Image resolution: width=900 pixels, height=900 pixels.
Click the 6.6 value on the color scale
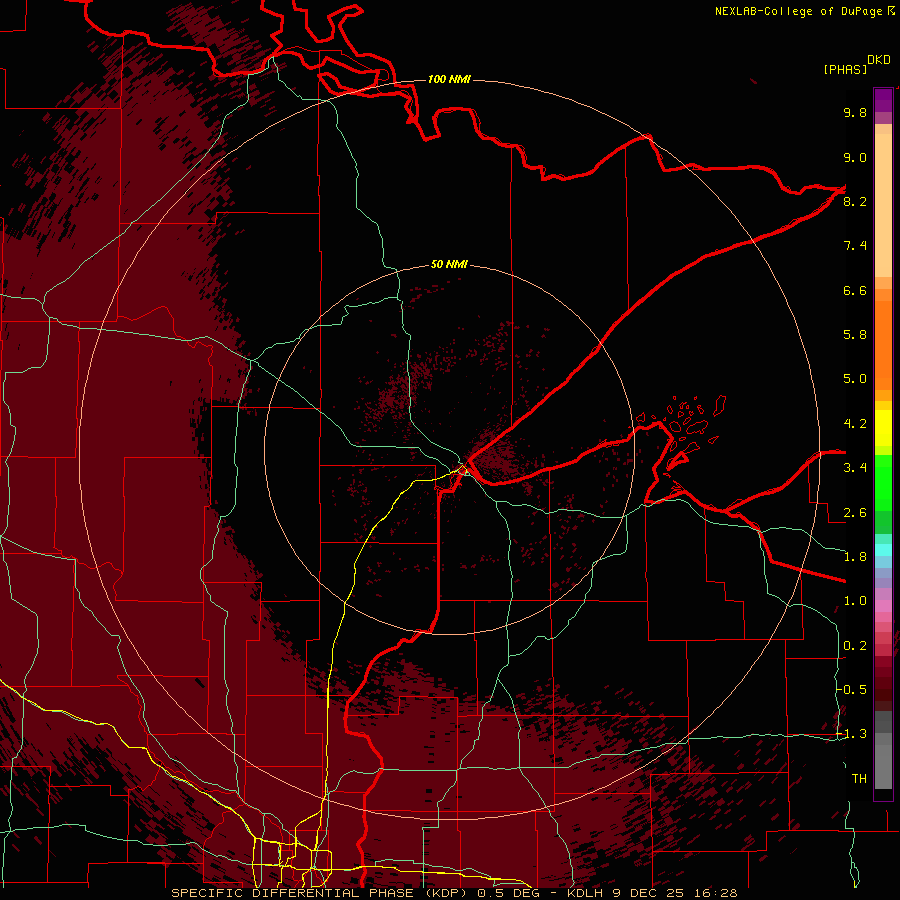tap(855, 290)
